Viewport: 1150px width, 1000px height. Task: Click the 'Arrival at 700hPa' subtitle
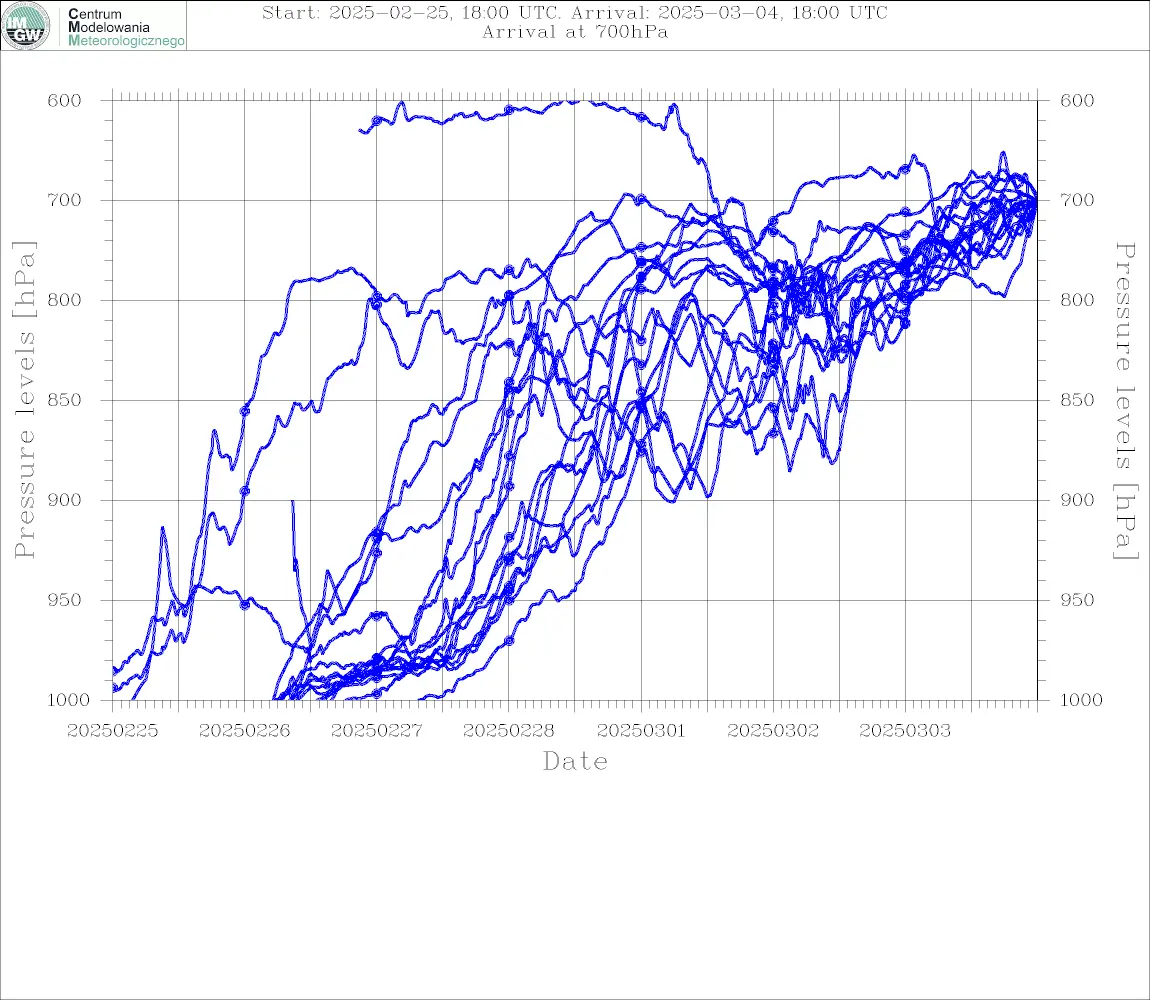click(575, 32)
